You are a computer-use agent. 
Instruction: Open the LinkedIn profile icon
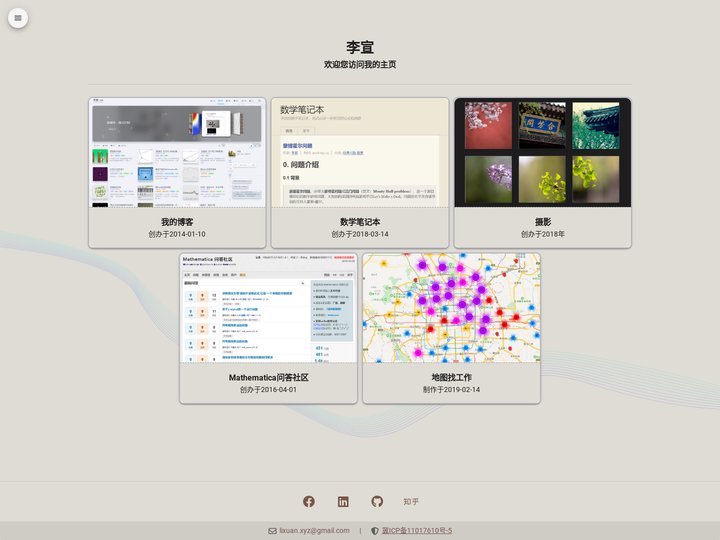(x=343, y=501)
